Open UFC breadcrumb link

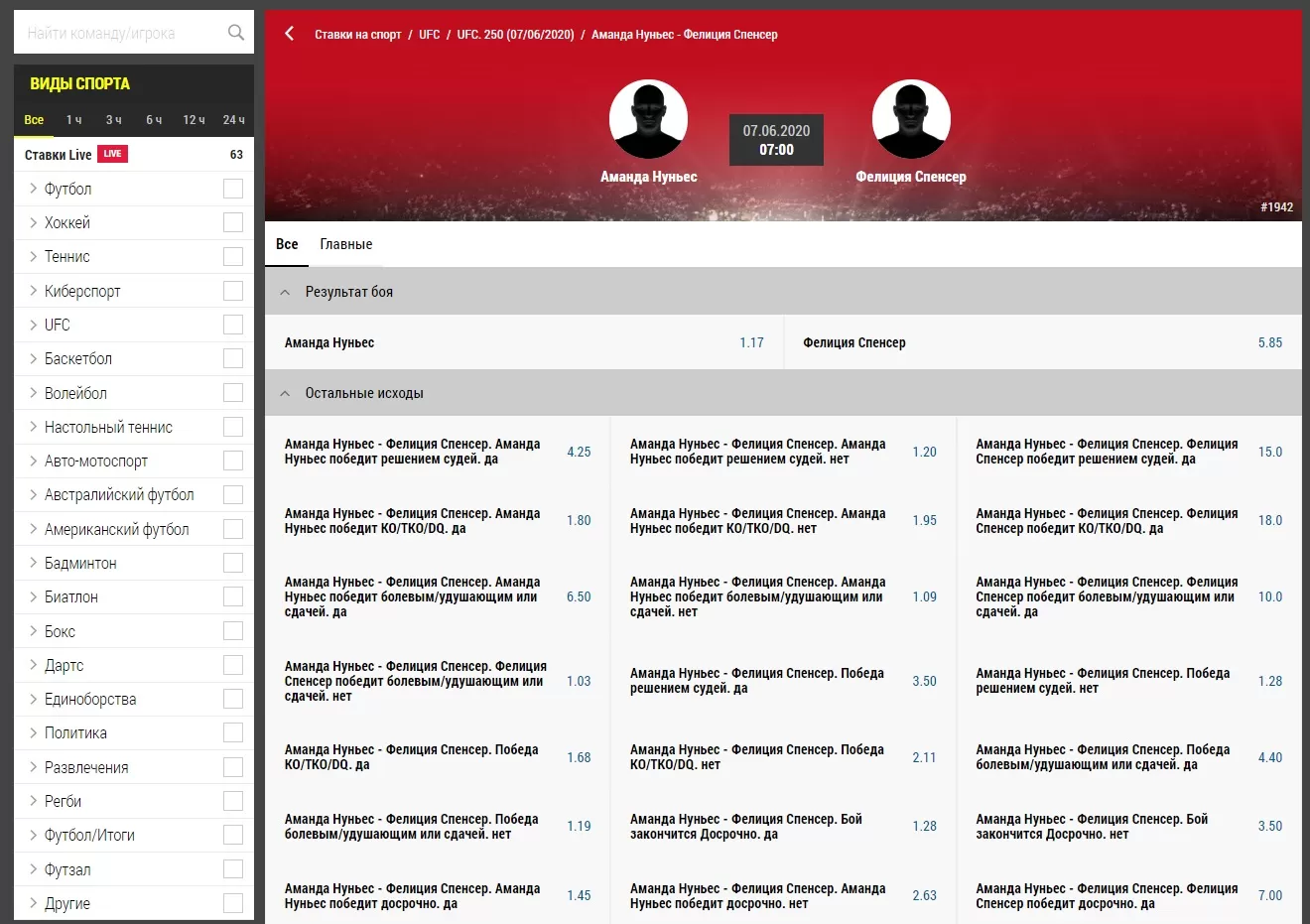click(429, 35)
